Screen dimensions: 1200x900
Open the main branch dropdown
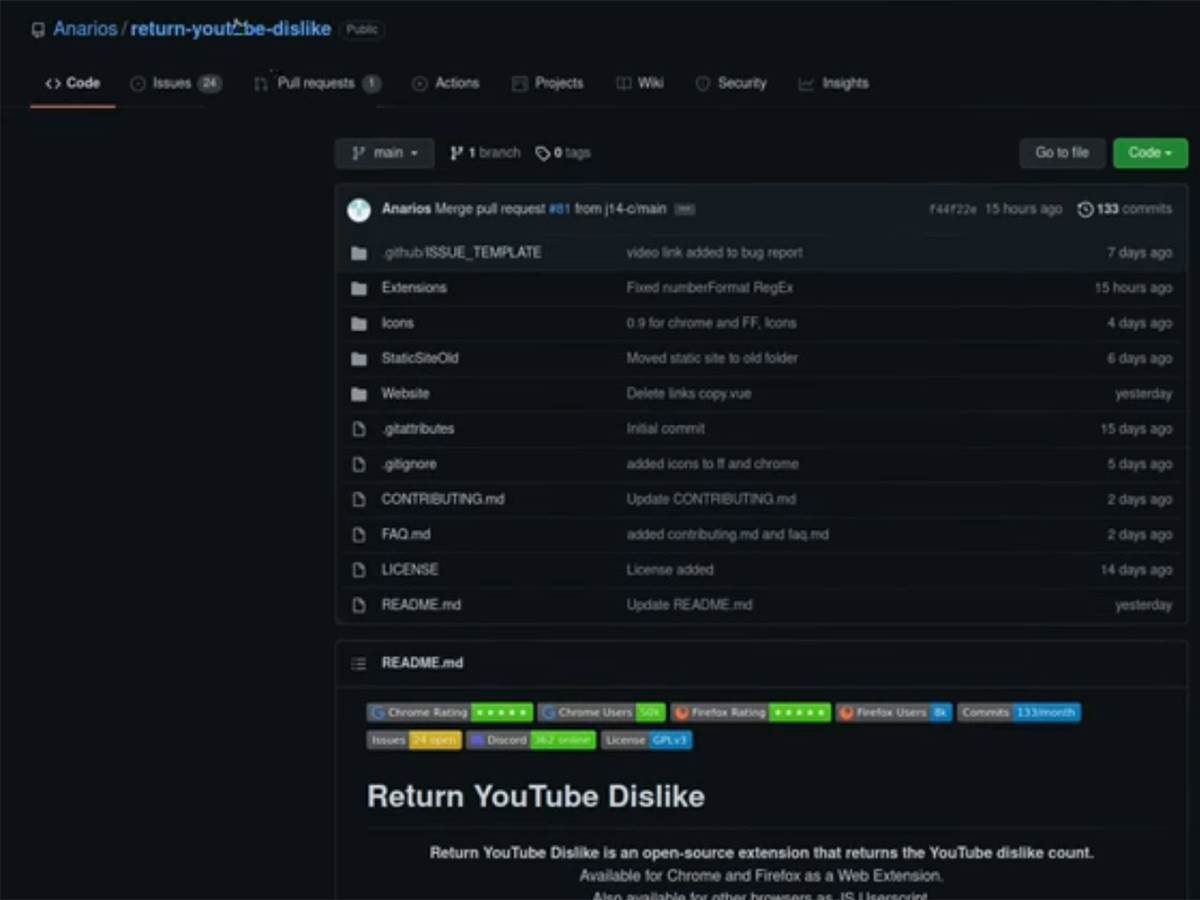(x=384, y=153)
